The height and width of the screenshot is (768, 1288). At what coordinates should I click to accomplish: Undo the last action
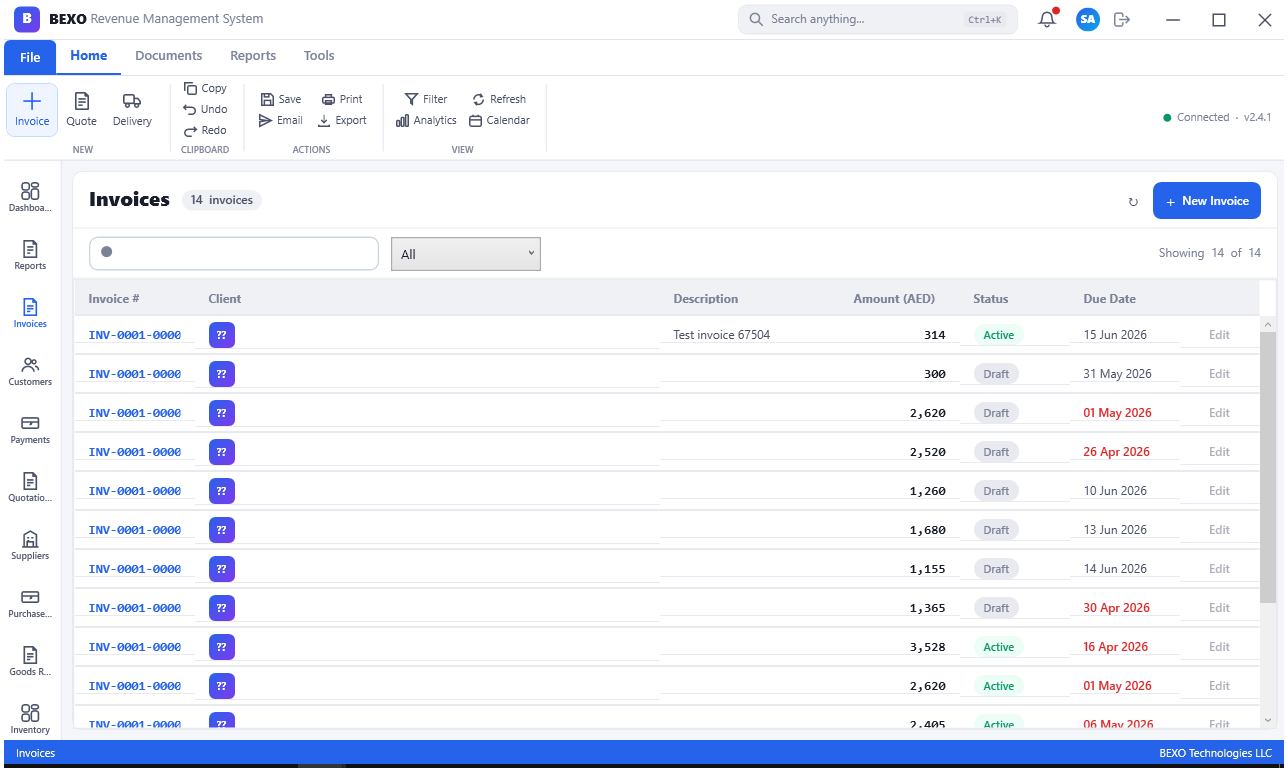pyautogui.click(x=205, y=109)
